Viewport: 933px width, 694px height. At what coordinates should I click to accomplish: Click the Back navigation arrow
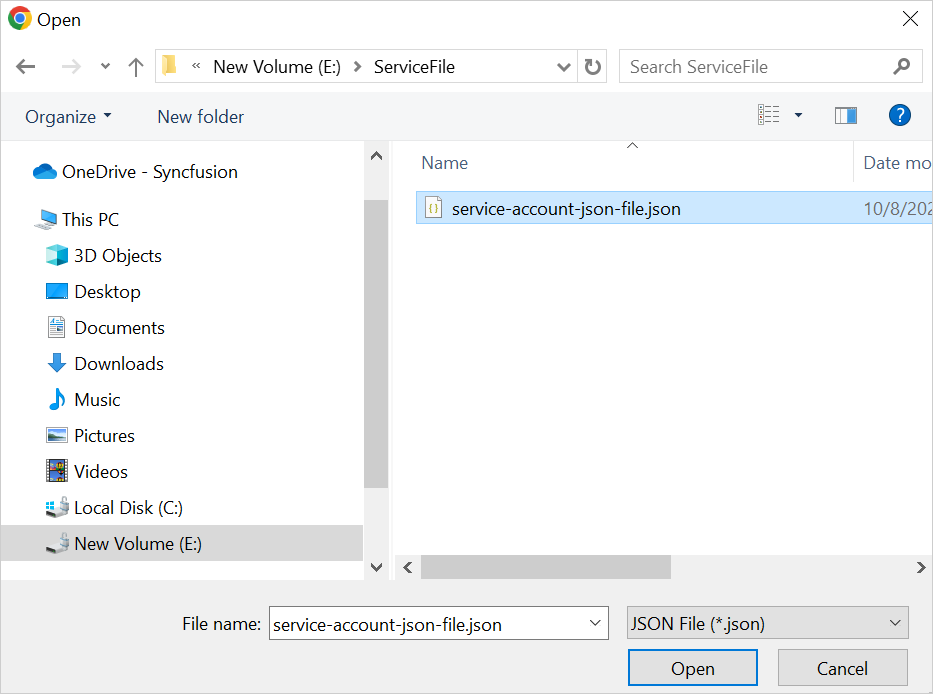click(x=26, y=67)
